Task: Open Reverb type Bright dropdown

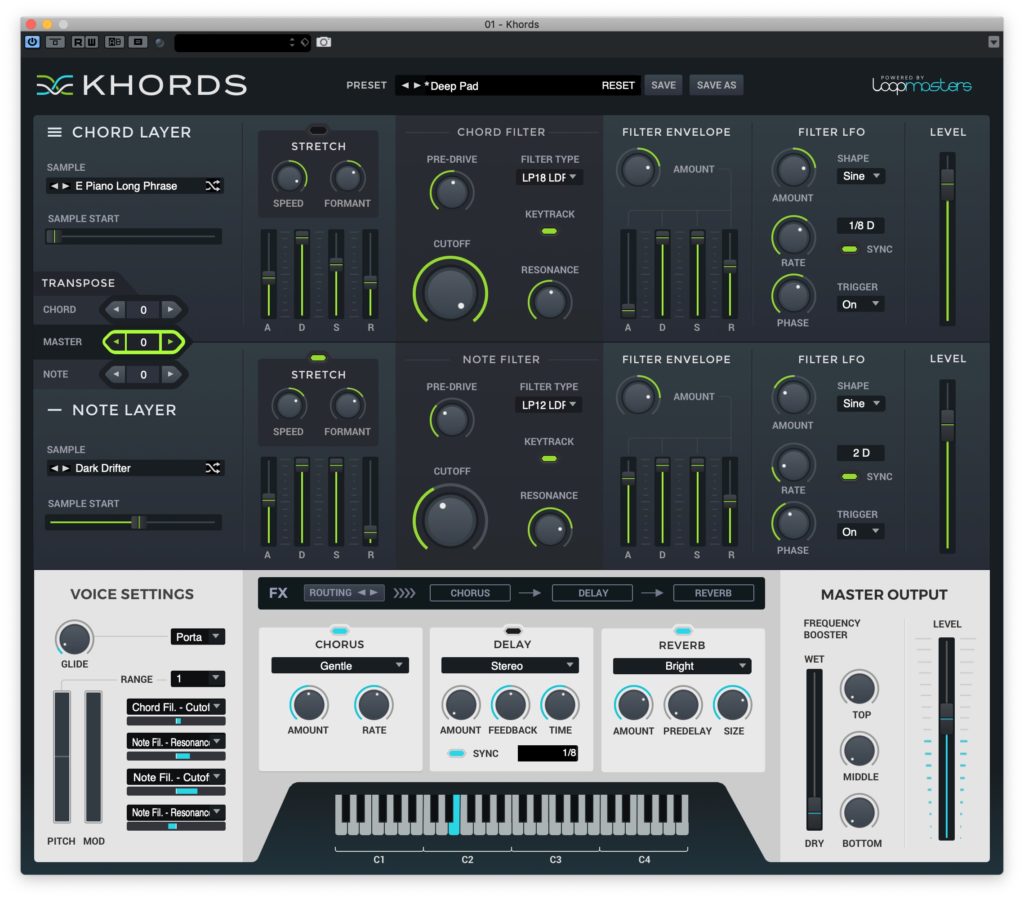Action: [682, 666]
